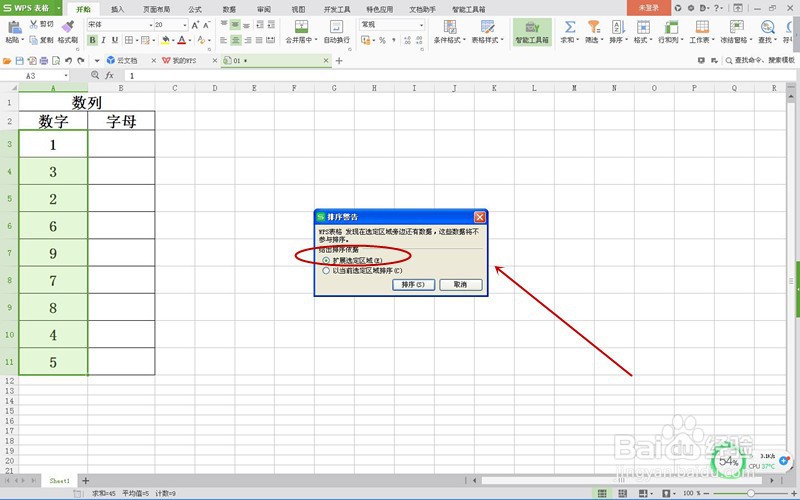Image resolution: width=800 pixels, height=500 pixels.
Task: Click Wrap Text (自动换行) icon
Action: coord(336,27)
